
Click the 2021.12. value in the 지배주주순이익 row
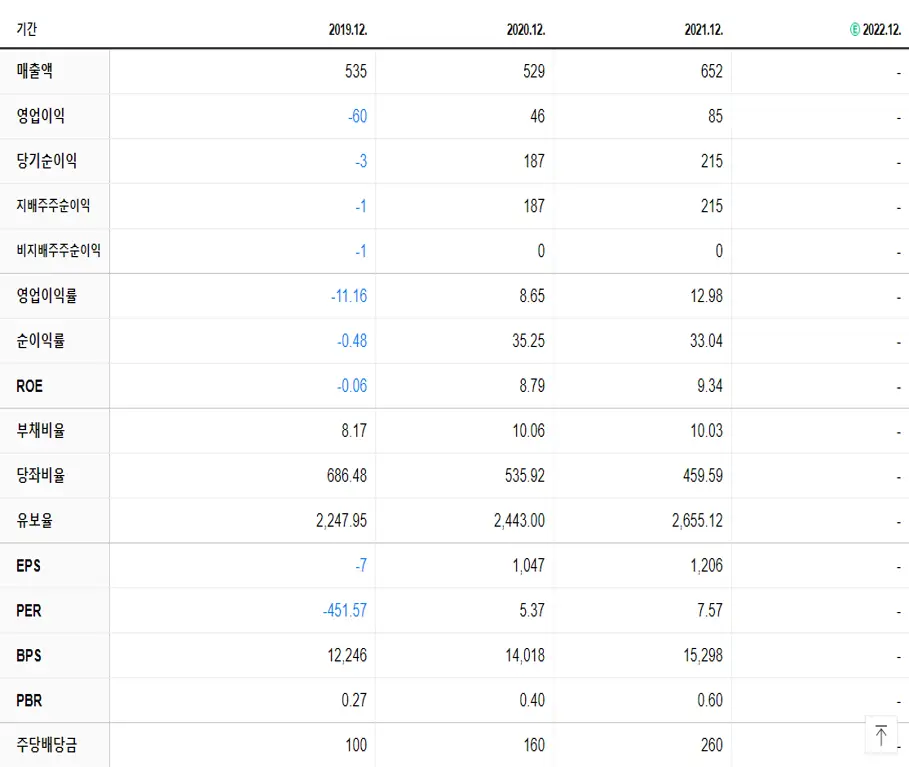pos(712,206)
